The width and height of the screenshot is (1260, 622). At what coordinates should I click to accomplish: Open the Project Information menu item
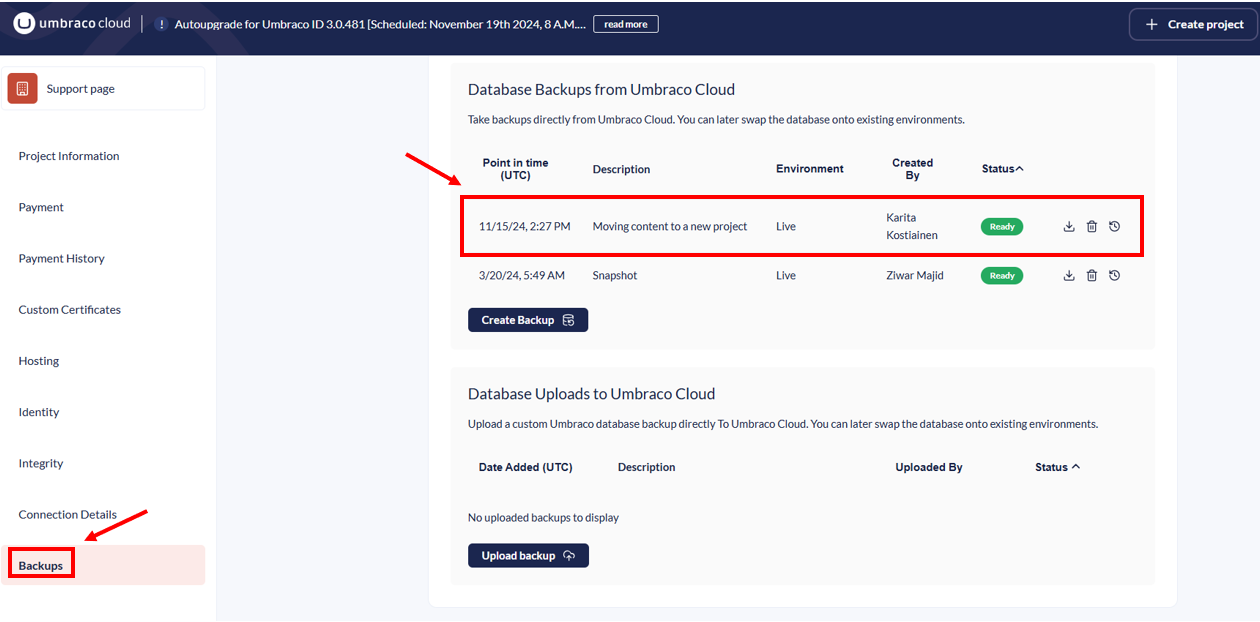click(69, 156)
